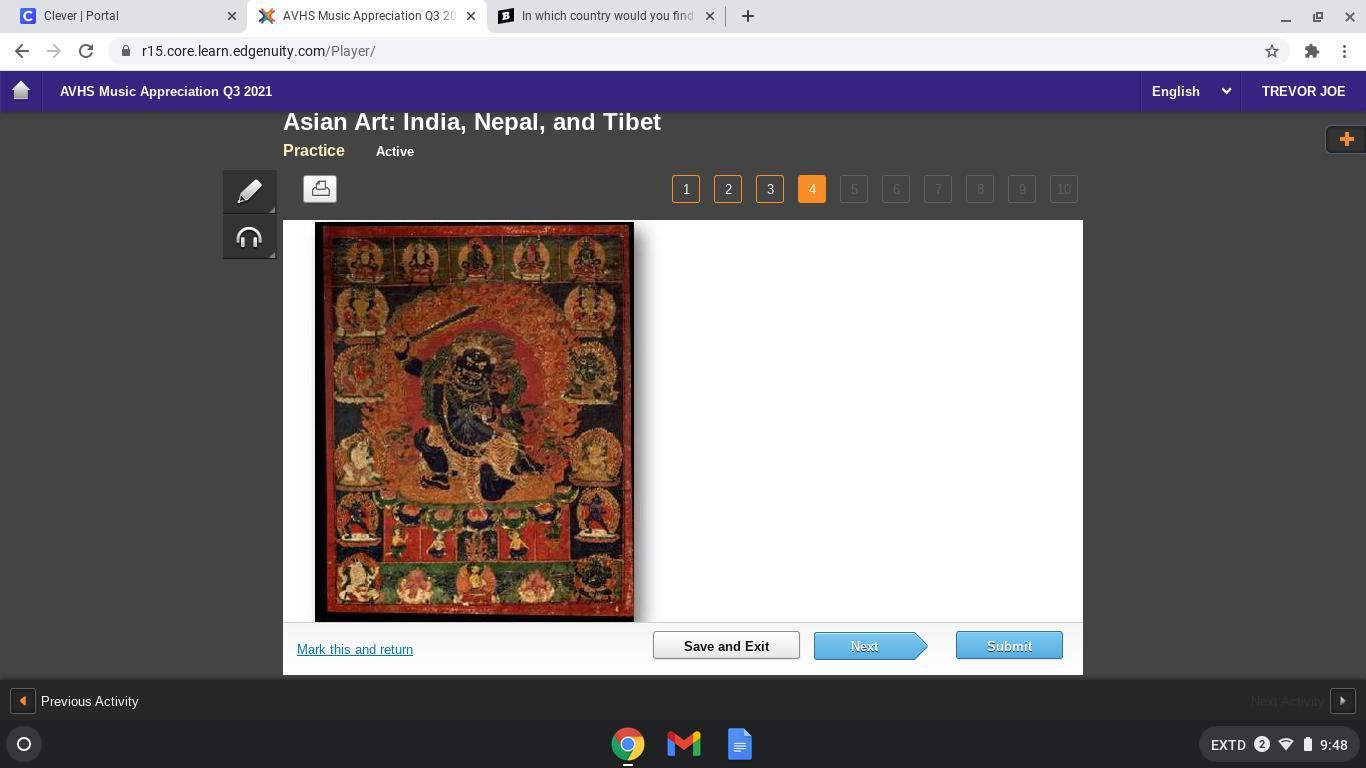Click the Next button
The height and width of the screenshot is (768, 1366).
point(870,646)
